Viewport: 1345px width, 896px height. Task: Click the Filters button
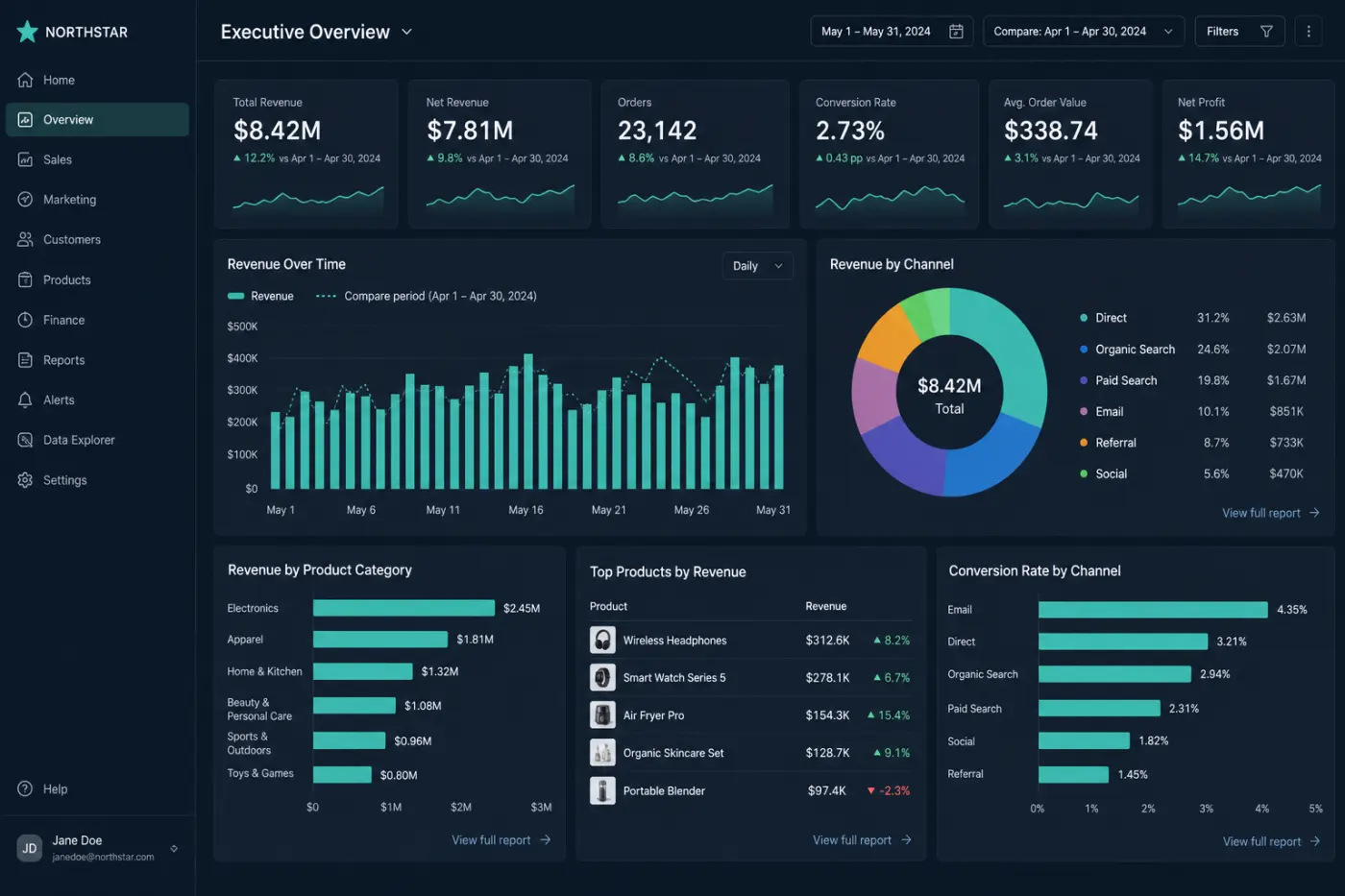(x=1239, y=32)
